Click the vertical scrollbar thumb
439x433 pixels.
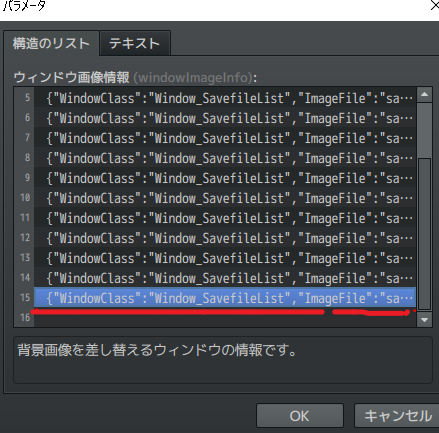point(424,234)
